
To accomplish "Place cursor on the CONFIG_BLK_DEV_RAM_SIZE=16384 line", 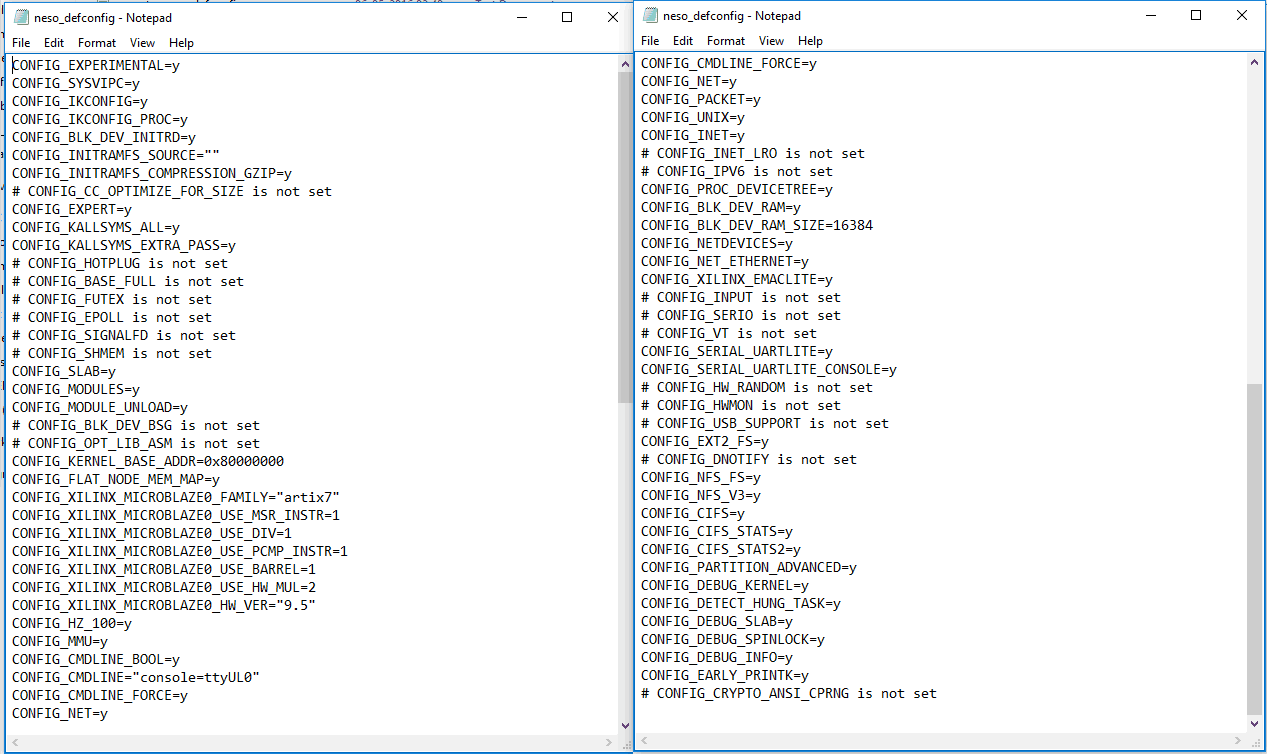I will (756, 225).
